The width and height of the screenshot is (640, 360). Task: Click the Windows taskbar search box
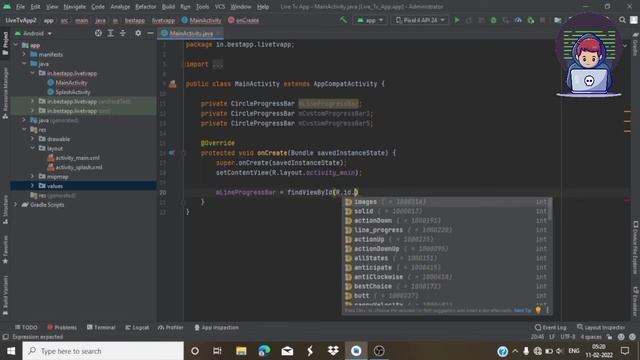pos(103,351)
